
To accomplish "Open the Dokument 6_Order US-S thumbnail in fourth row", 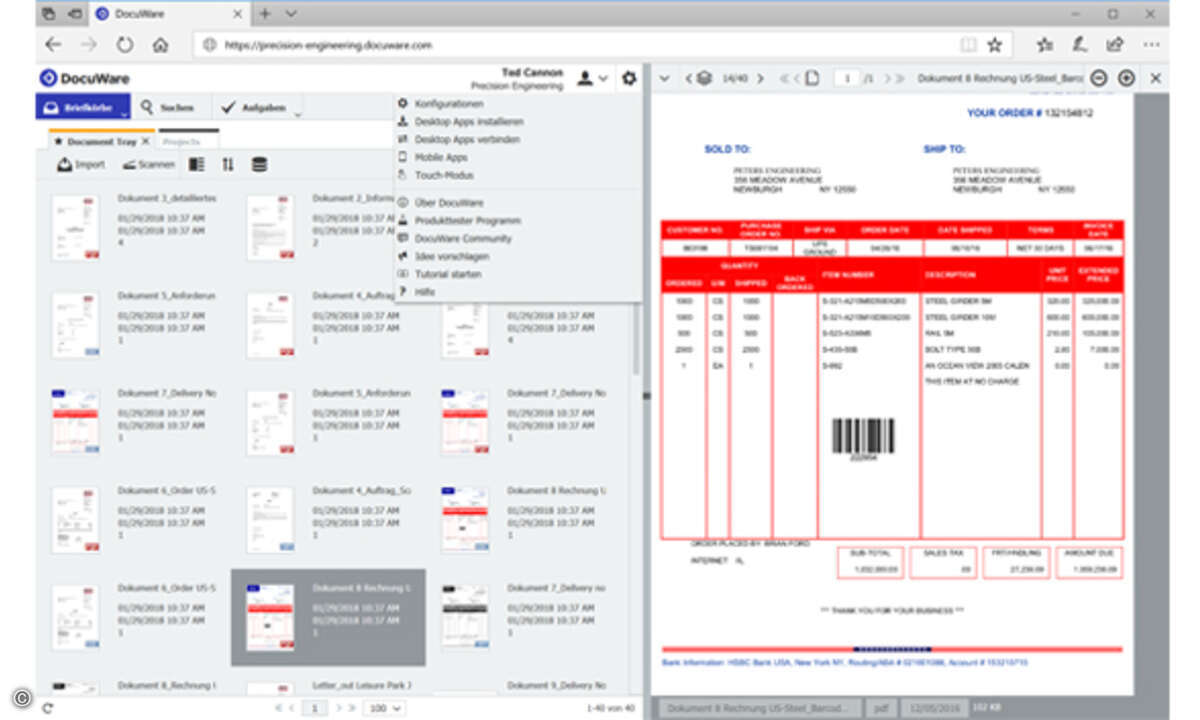I will [x=75, y=520].
